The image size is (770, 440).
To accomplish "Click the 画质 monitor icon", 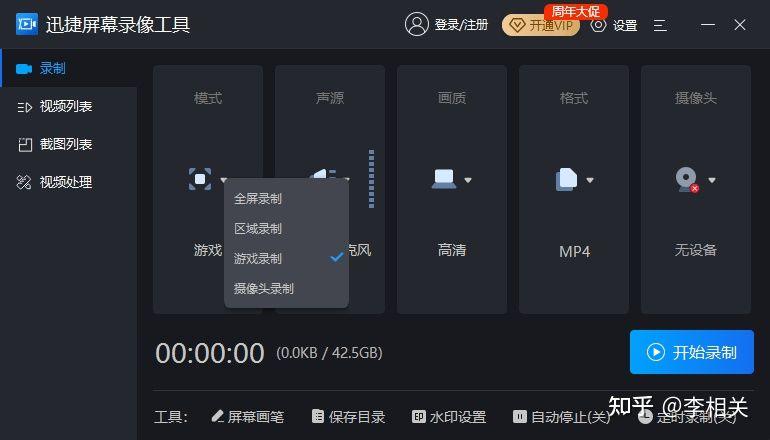I will [443, 179].
